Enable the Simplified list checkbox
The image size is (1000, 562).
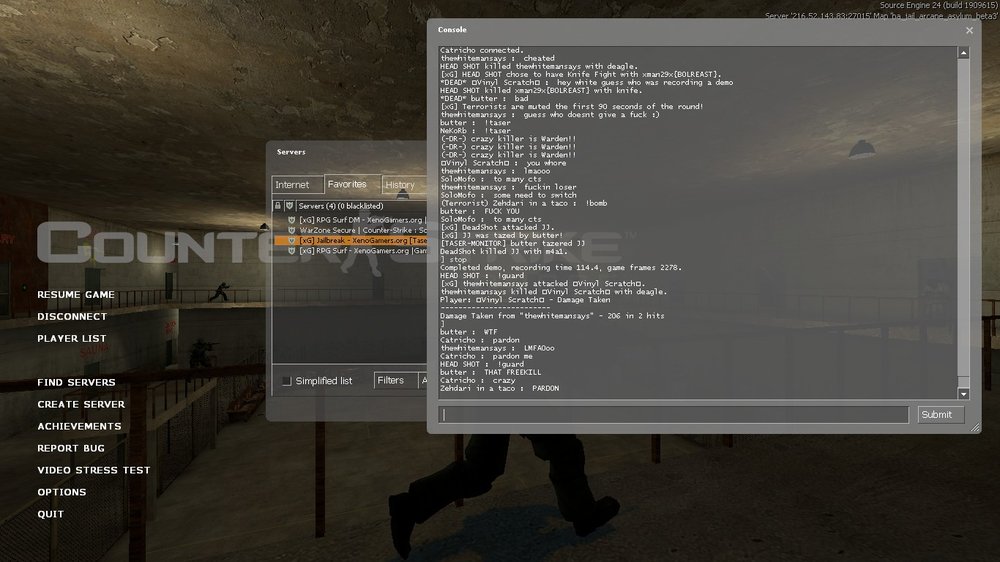[x=286, y=381]
